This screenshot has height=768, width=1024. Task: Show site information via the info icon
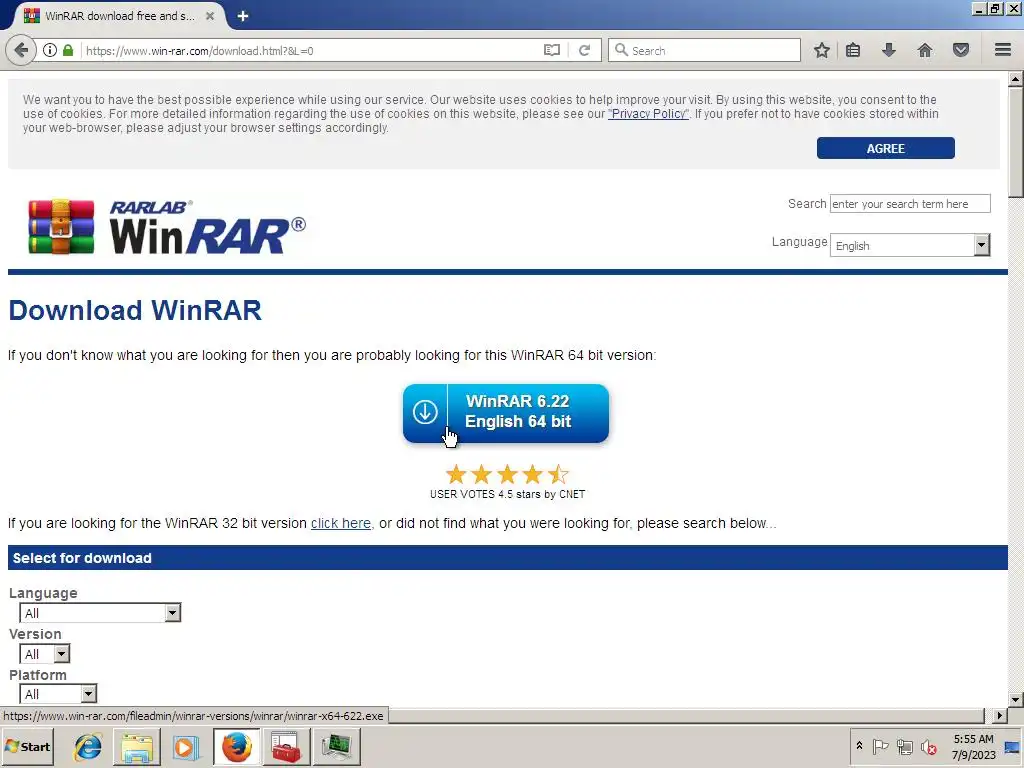(50, 50)
